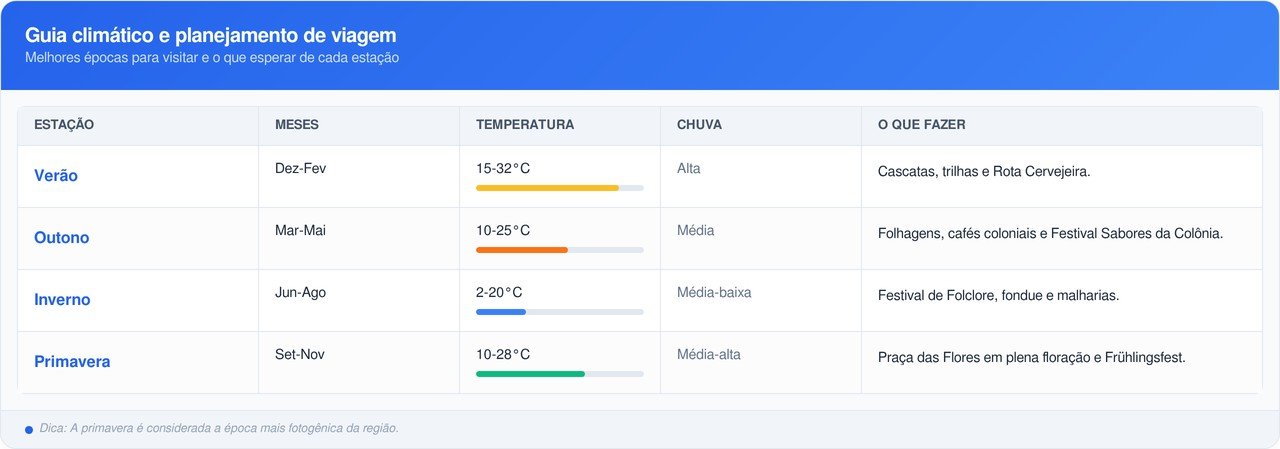
Task: Open the Outono season link
Action: [x=62, y=238]
